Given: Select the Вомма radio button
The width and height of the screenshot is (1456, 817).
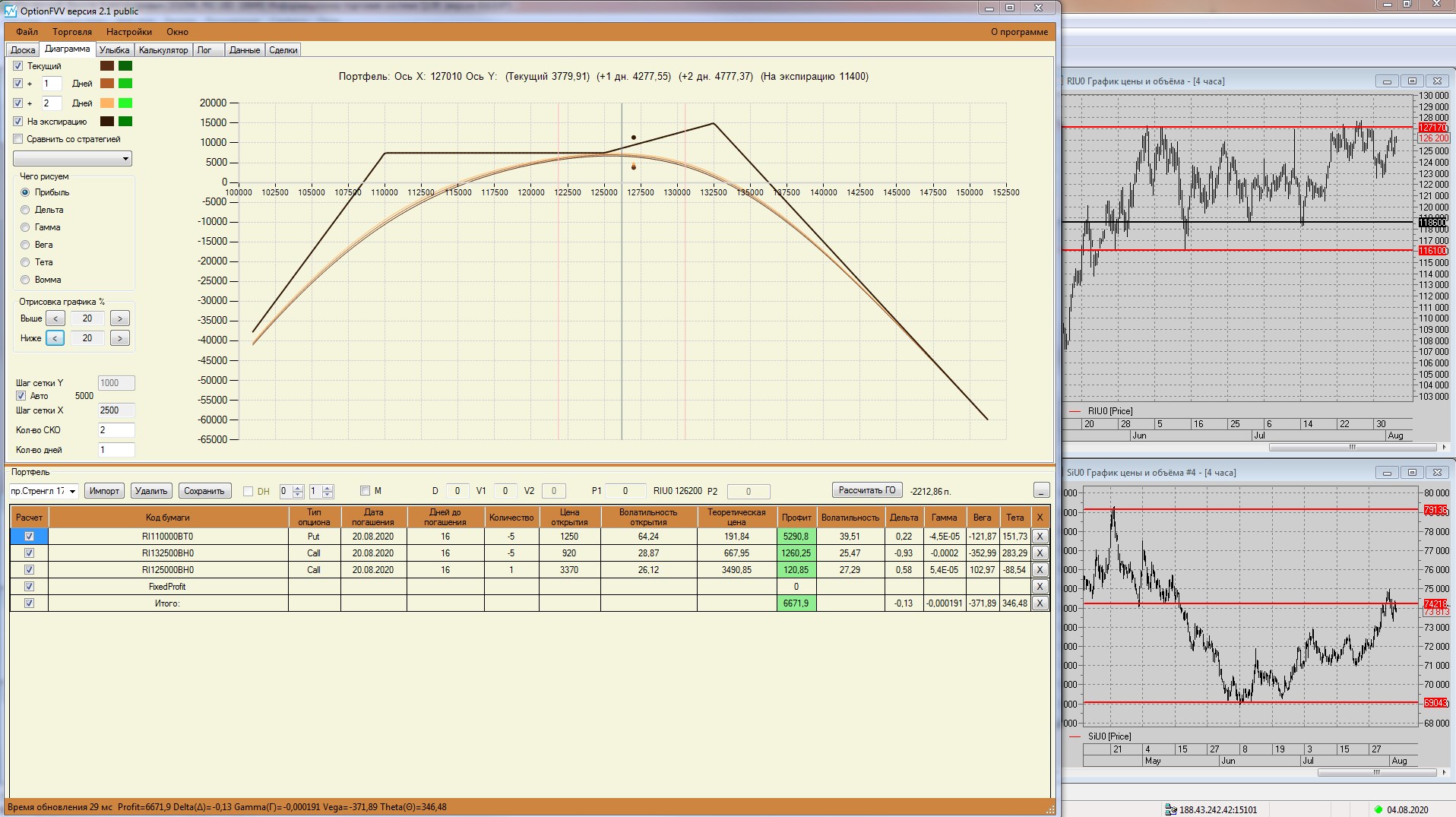Looking at the screenshot, I should point(25,280).
